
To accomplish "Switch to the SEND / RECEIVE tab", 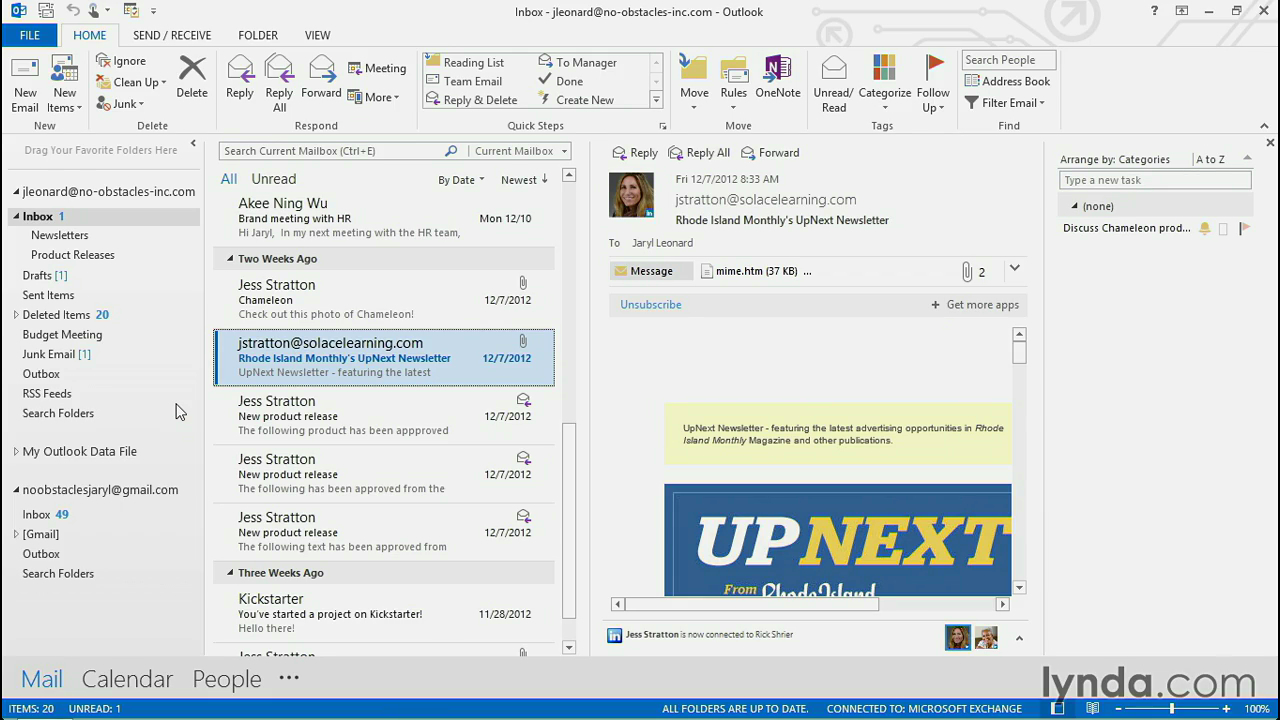I will pos(172,35).
